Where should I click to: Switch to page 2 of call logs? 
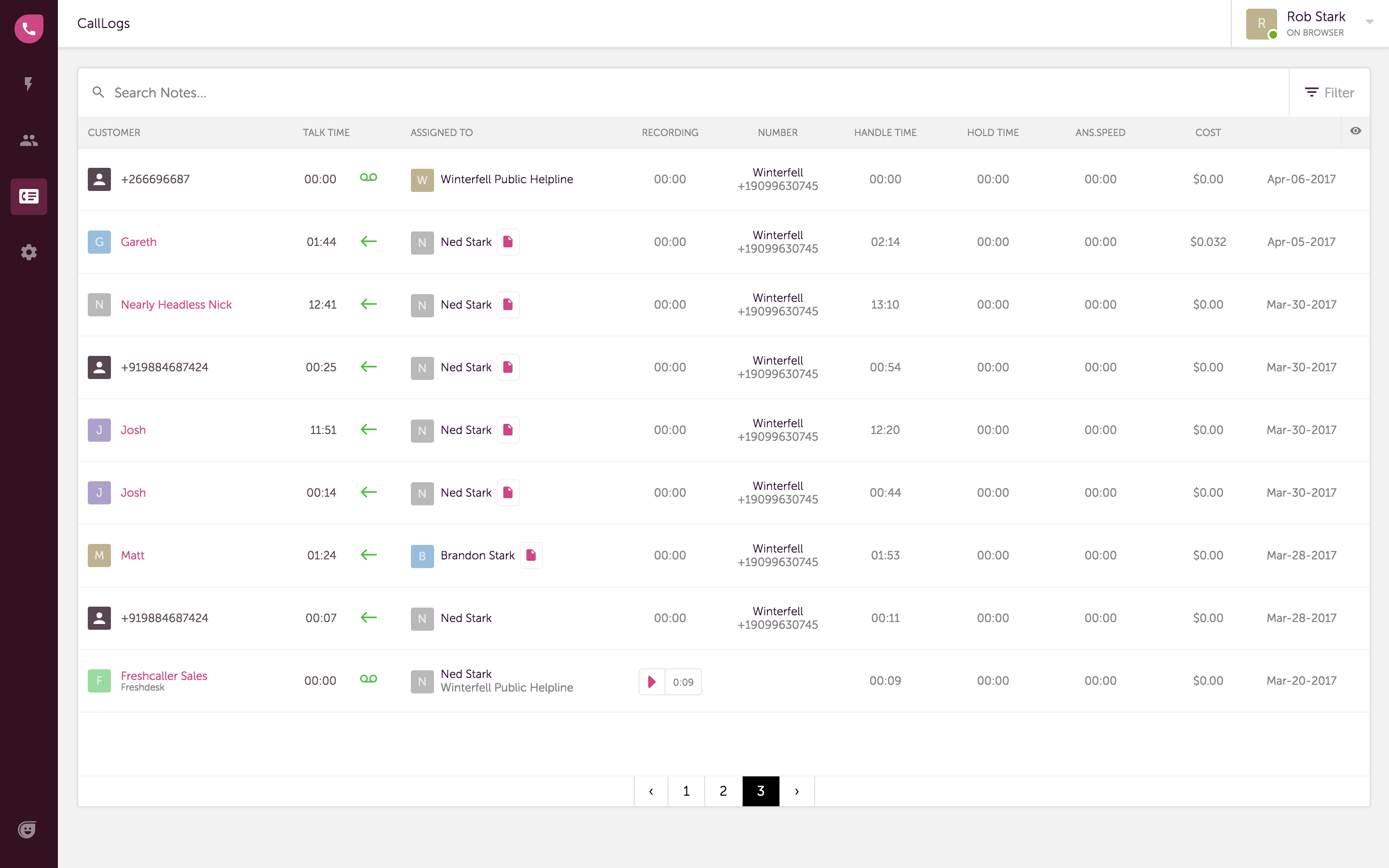click(723, 791)
